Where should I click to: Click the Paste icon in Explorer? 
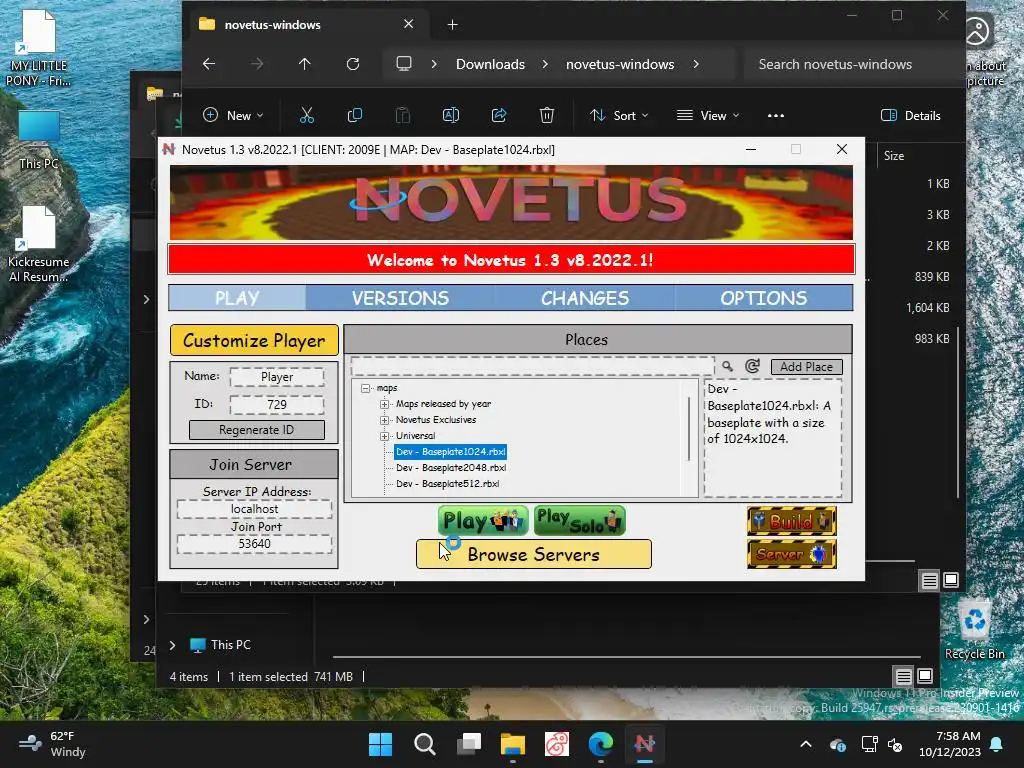tap(403, 116)
